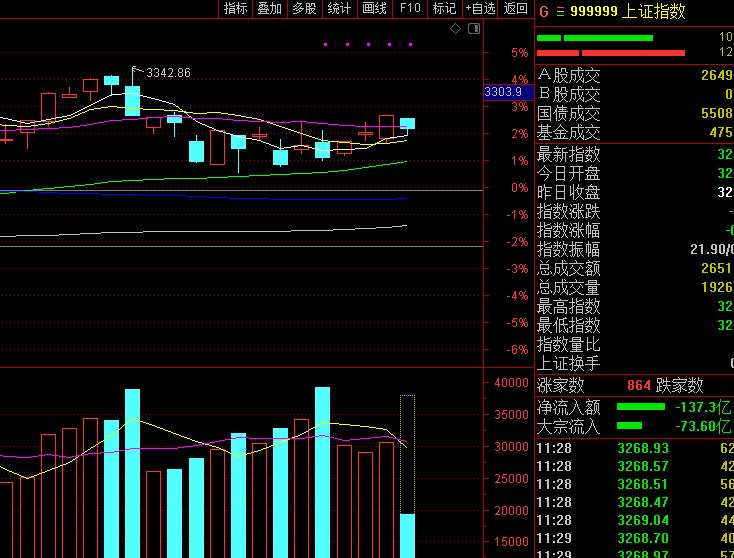Image resolution: width=734 pixels, height=558 pixels.
Task: Click the B股成交 row
Action: click(634, 95)
